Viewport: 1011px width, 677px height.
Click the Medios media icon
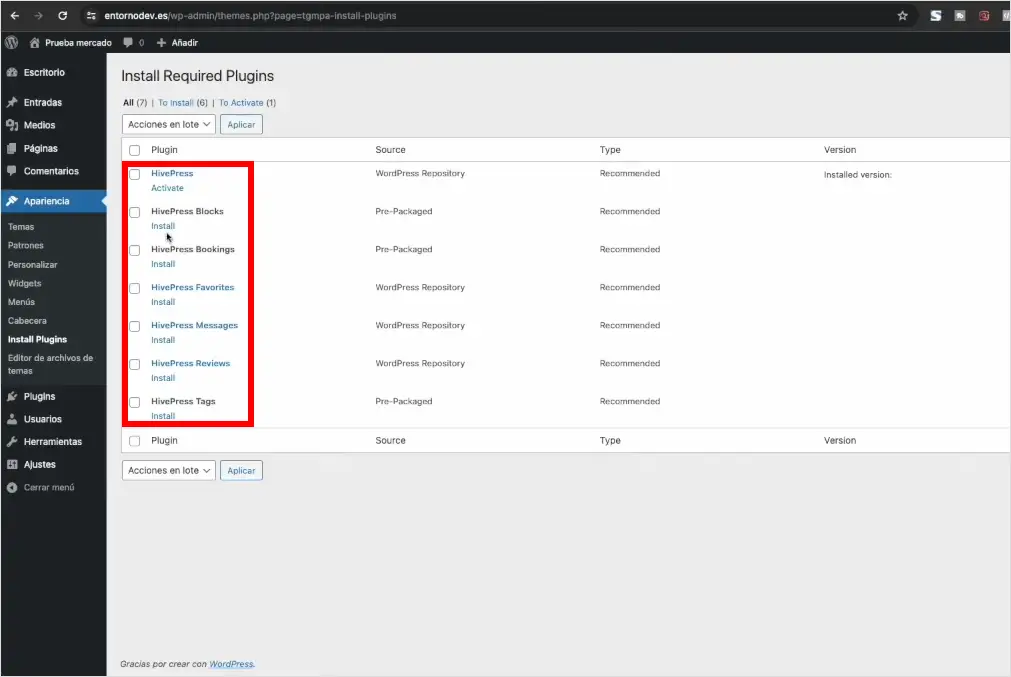point(12,125)
